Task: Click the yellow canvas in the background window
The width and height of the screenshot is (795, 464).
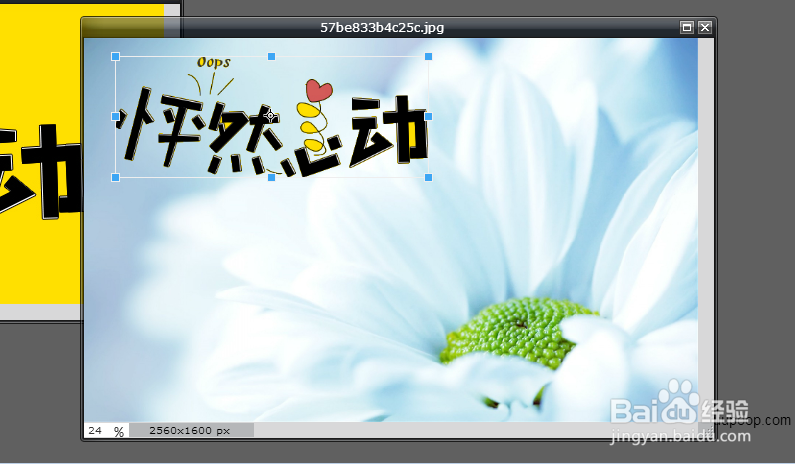Action: 41,155
